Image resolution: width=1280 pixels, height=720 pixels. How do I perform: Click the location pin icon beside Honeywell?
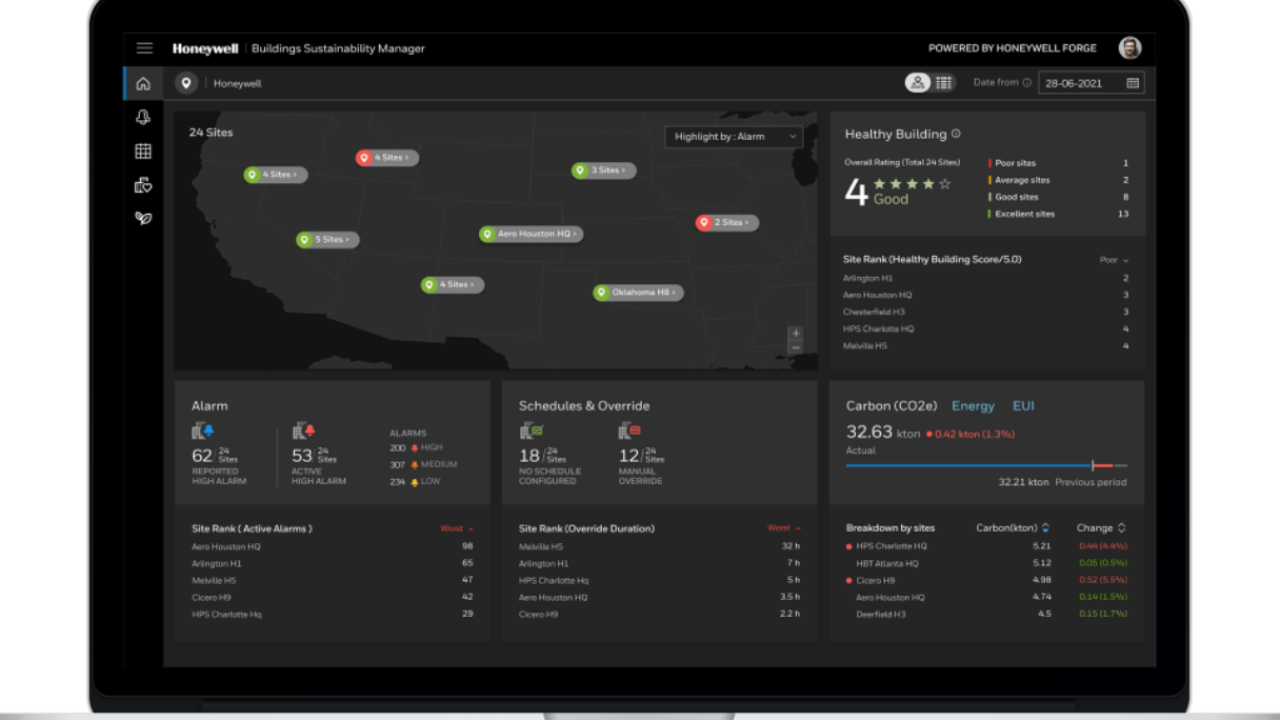click(x=186, y=83)
